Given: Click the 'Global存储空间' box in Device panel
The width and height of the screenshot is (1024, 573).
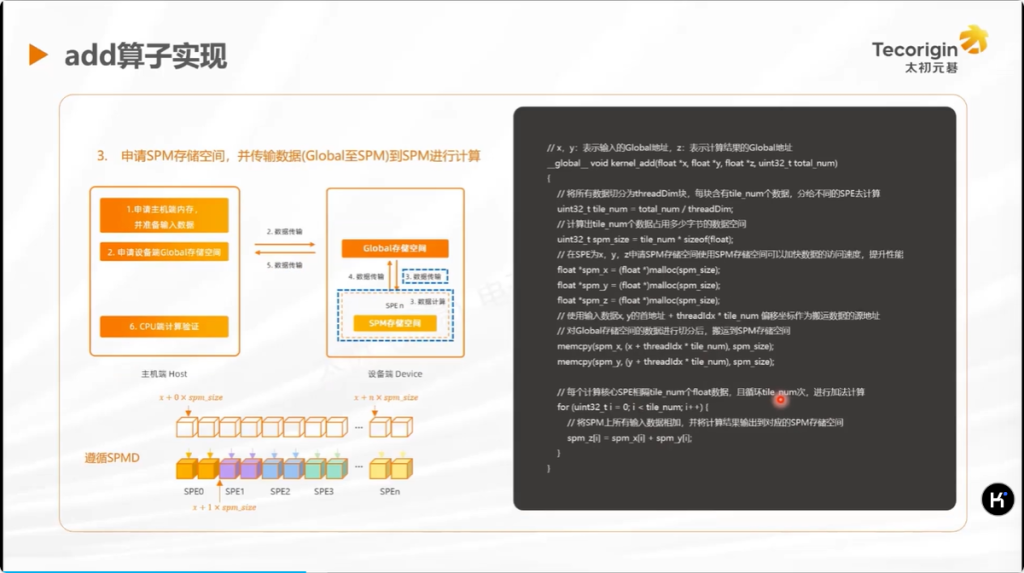Looking at the screenshot, I should tap(393, 248).
